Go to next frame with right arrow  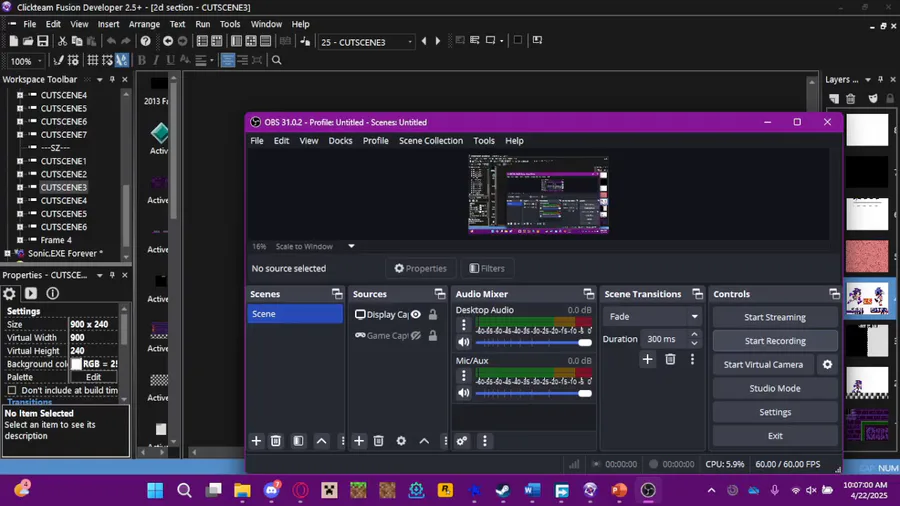click(437, 41)
